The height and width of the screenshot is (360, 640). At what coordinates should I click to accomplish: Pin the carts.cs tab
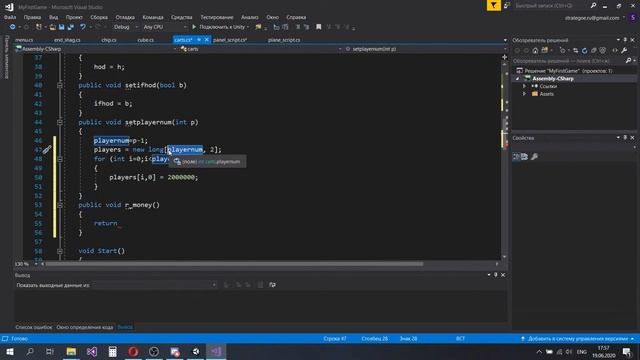tap(199, 40)
